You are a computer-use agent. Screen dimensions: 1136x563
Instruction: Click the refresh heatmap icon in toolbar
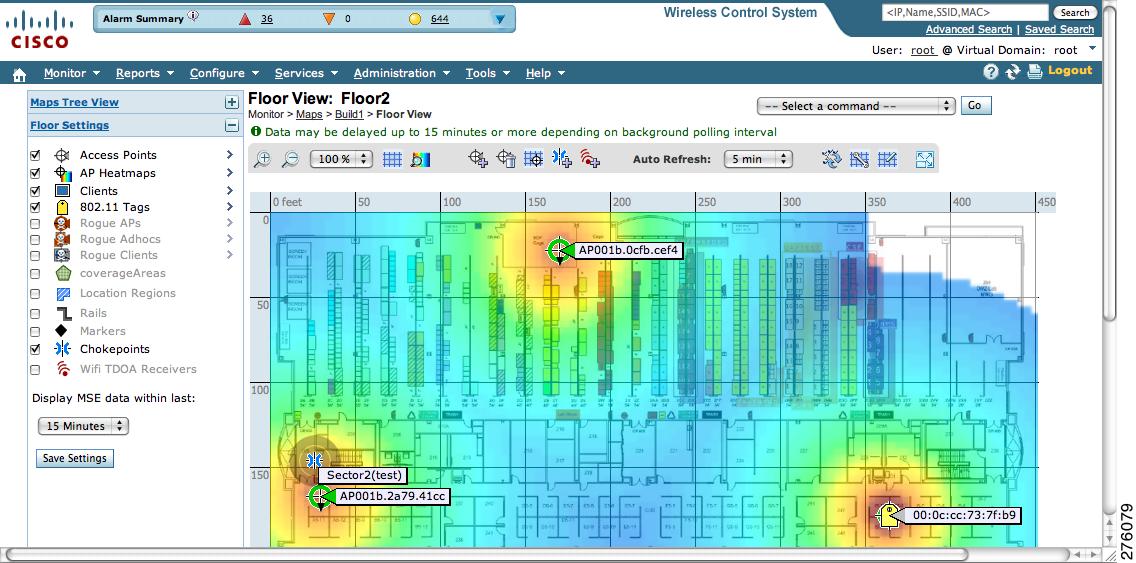pyautogui.click(x=832, y=159)
